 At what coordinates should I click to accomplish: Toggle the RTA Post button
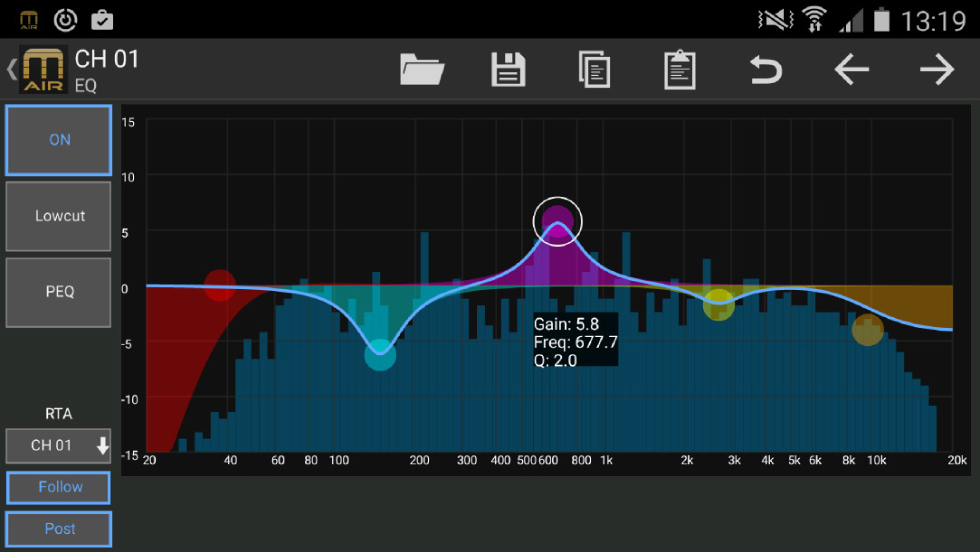59,529
